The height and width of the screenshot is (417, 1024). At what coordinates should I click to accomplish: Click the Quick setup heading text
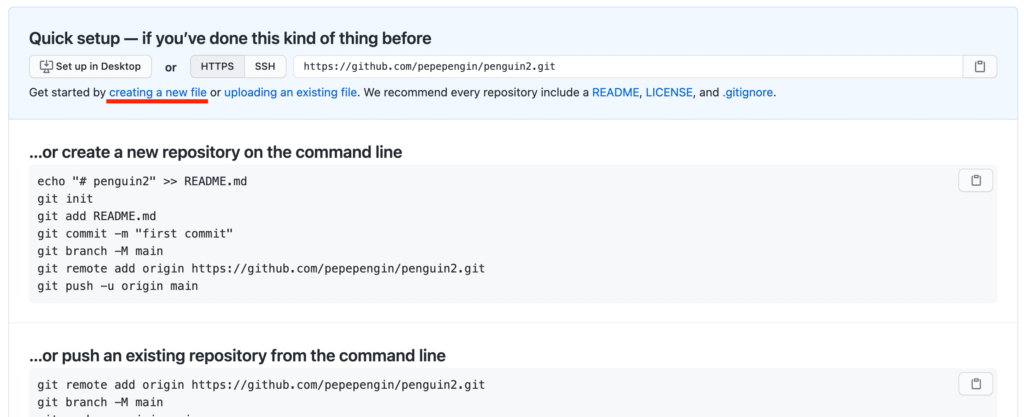pyautogui.click(x=230, y=39)
